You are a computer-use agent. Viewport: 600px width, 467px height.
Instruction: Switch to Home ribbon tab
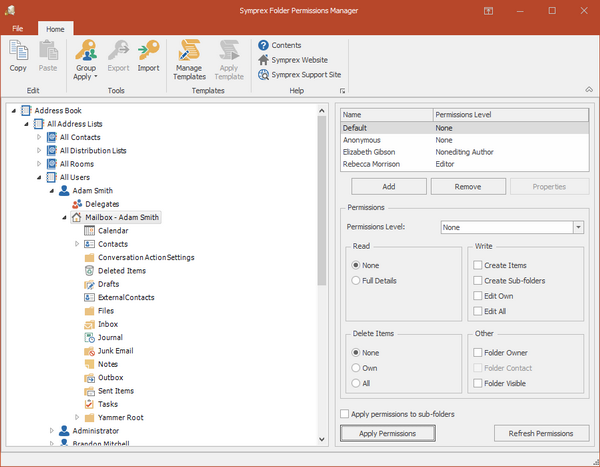[55, 29]
